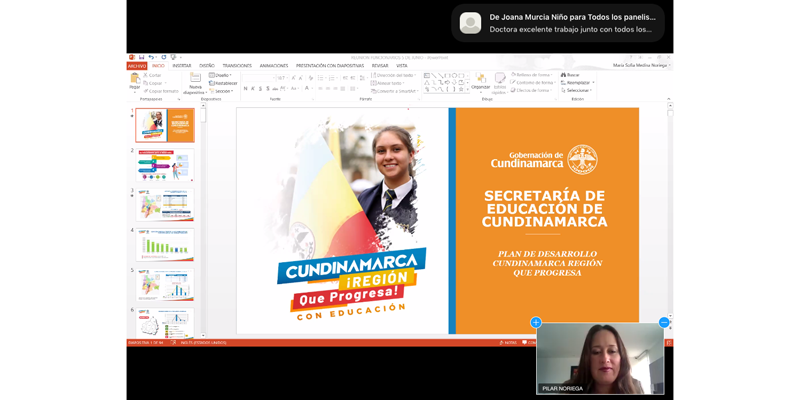The image size is (800, 400).
Task: Open the Contorno de forma dropdown
Action: [x=533, y=83]
